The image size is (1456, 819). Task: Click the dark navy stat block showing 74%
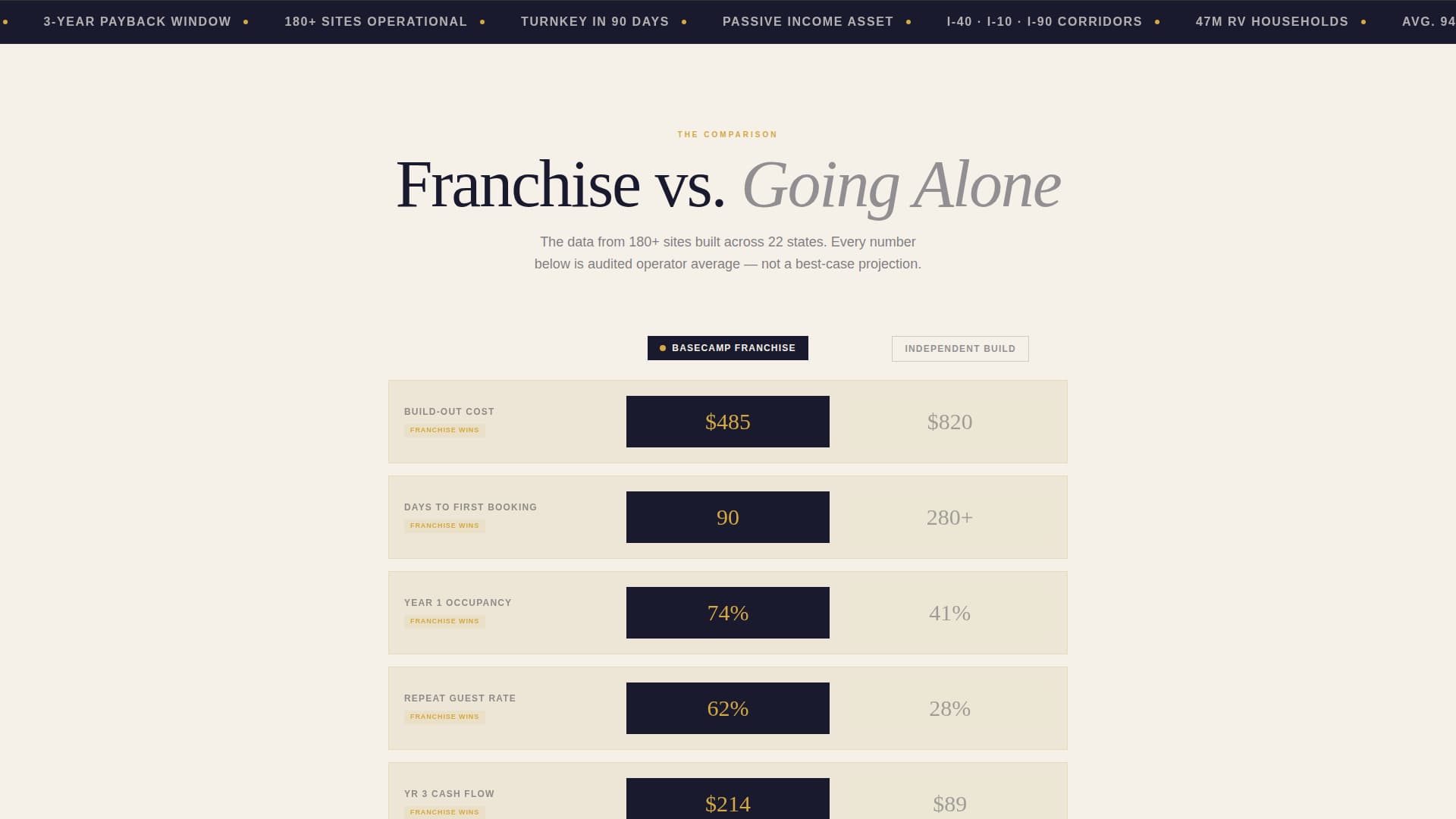pos(727,612)
